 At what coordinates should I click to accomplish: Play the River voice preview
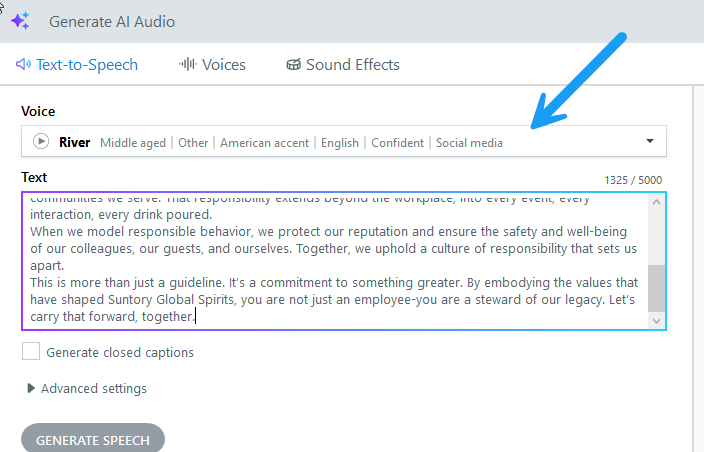(x=41, y=142)
